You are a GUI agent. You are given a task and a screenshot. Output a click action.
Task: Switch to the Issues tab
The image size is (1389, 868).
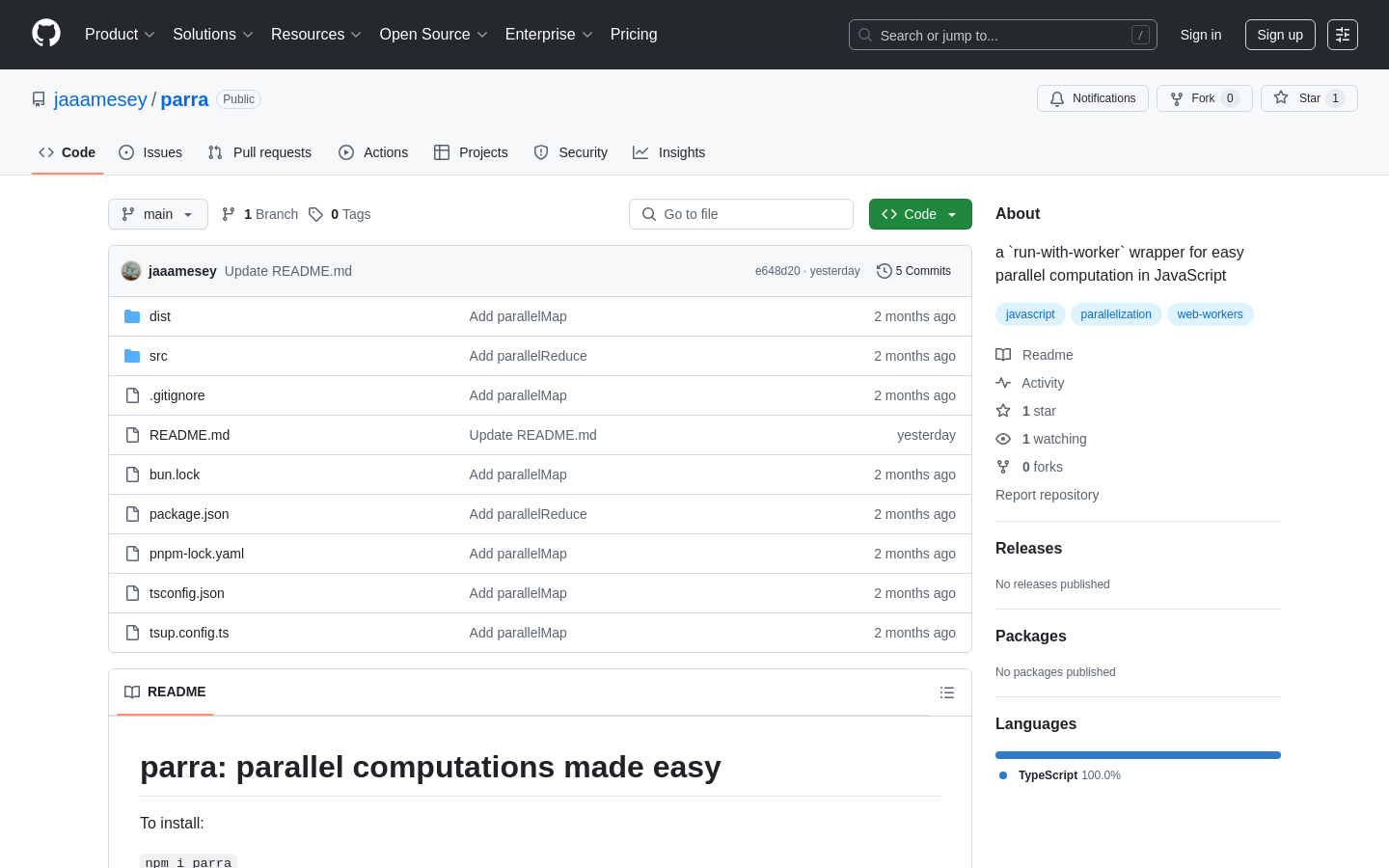[150, 152]
